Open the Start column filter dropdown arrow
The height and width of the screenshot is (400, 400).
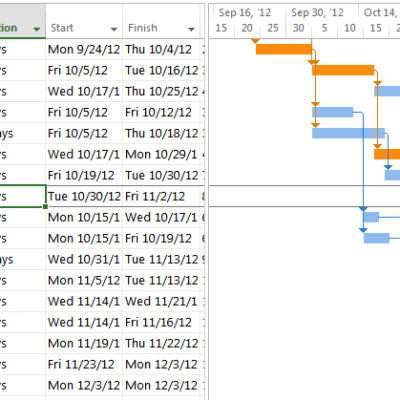click(x=114, y=29)
